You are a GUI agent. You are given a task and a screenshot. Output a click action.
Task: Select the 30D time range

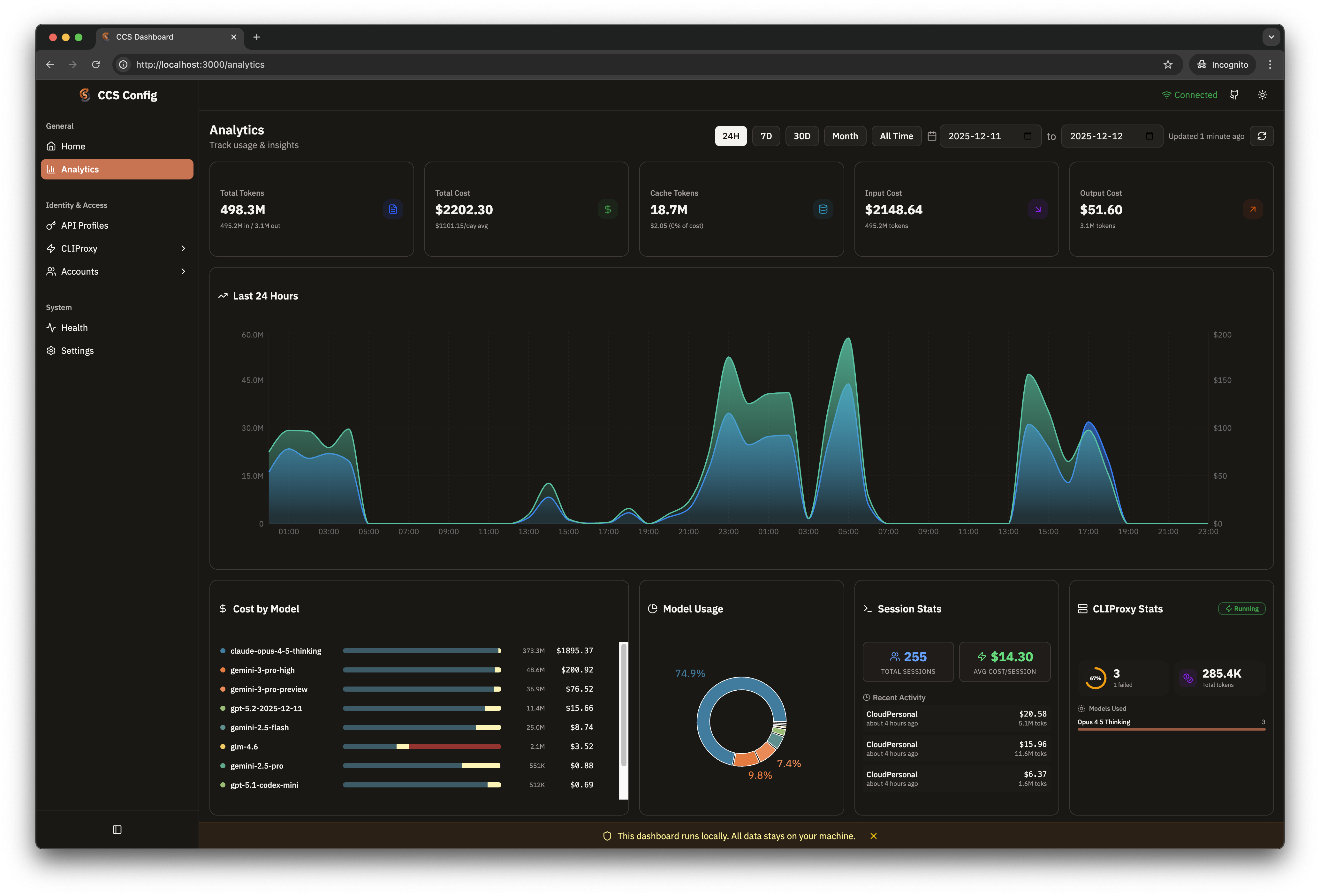801,136
